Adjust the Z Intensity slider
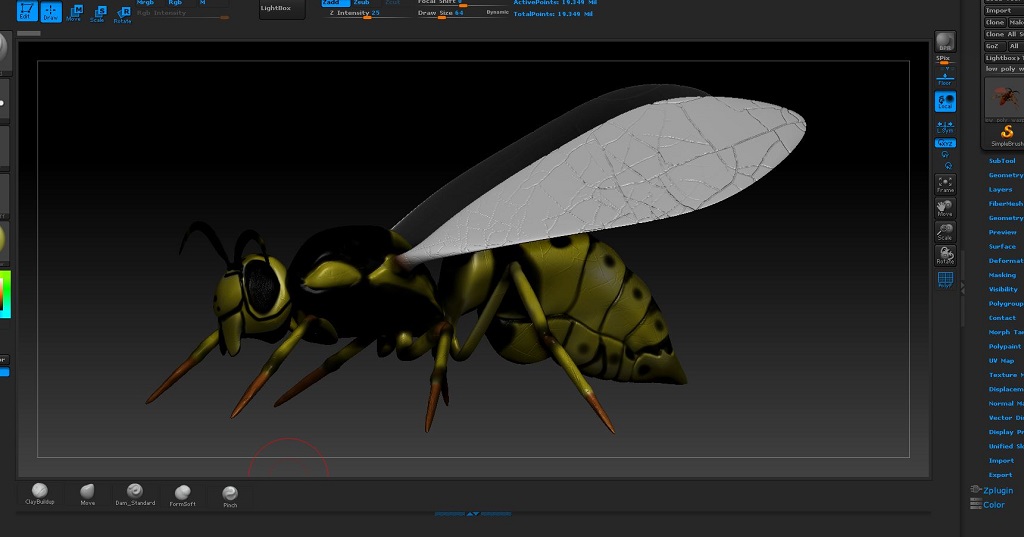 click(366, 14)
